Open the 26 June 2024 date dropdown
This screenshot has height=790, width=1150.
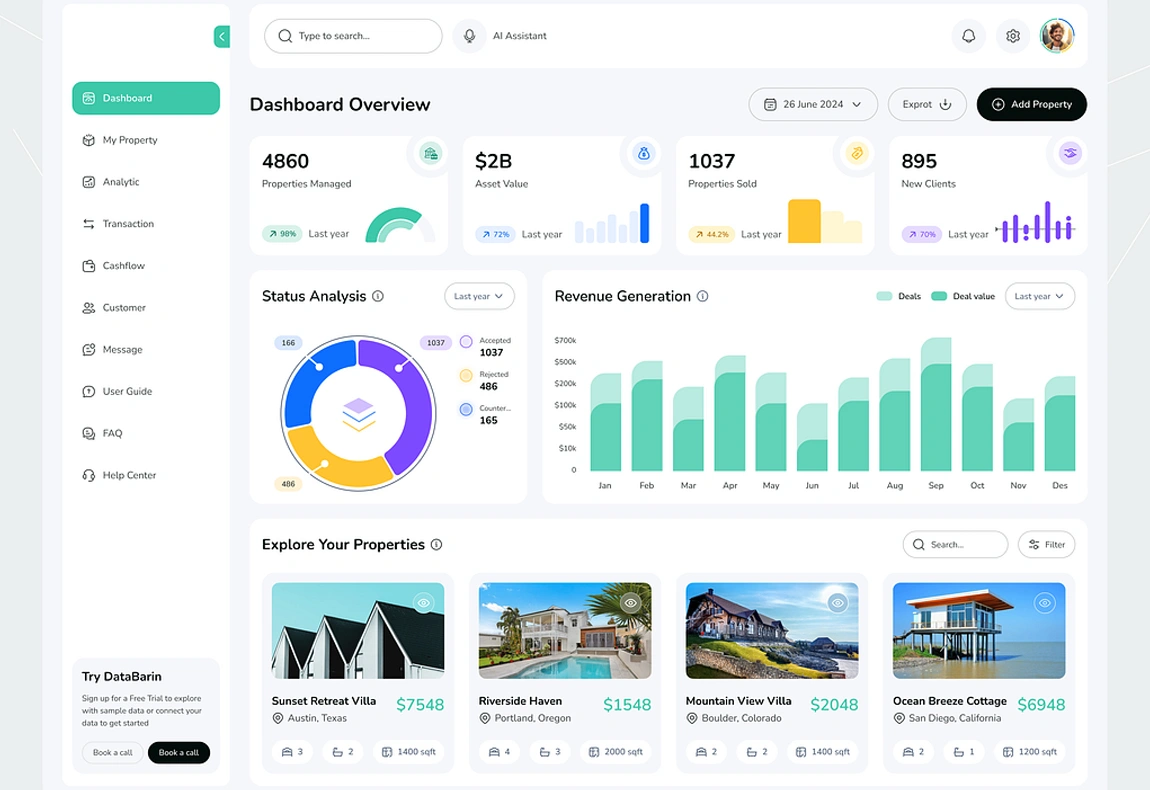[812, 104]
